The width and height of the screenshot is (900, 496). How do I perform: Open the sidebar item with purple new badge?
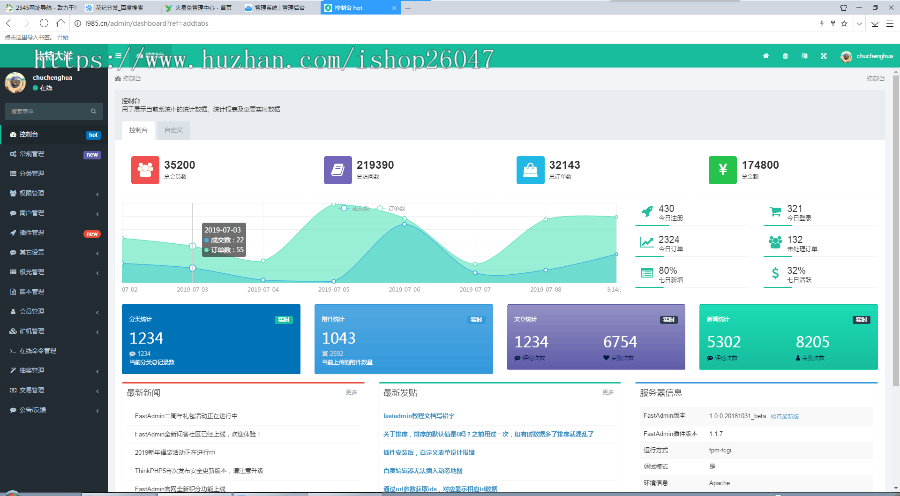(x=54, y=154)
